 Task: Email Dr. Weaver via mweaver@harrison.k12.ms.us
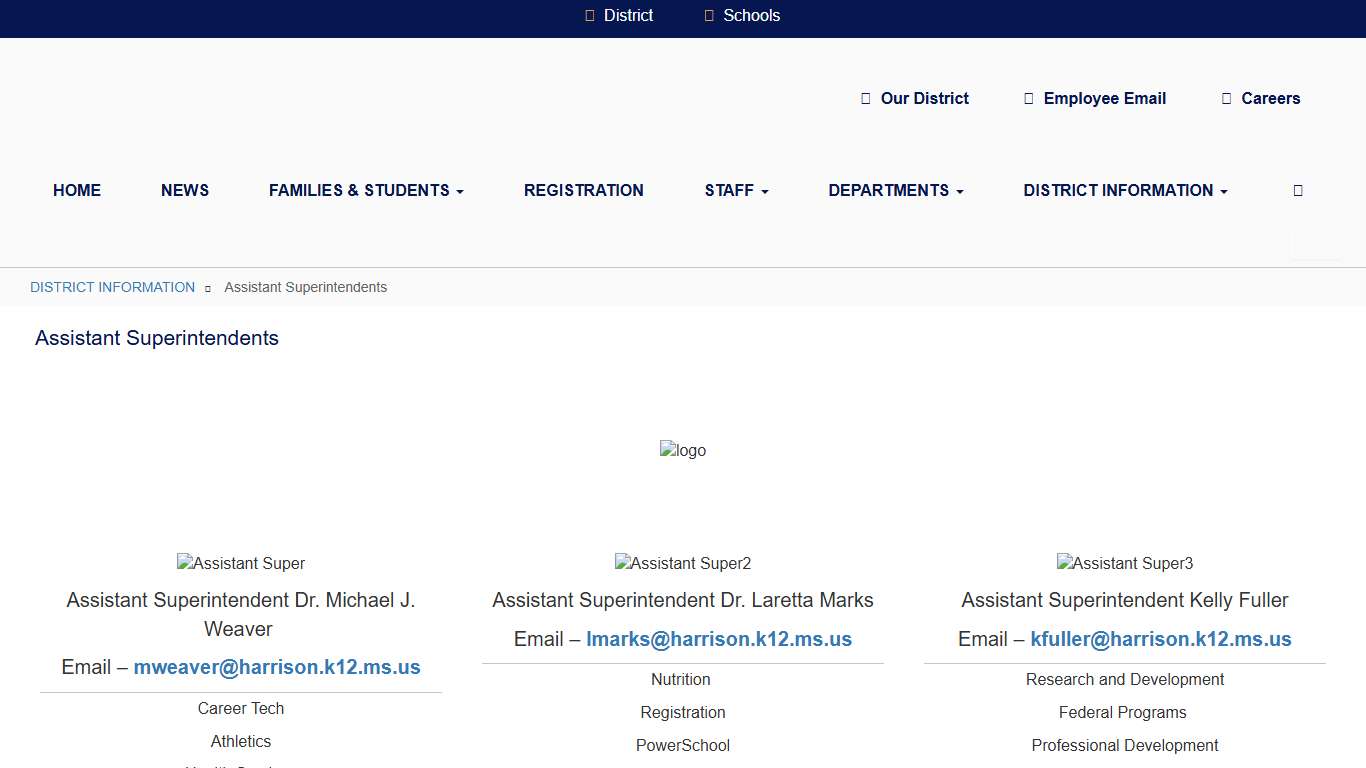coord(277,667)
